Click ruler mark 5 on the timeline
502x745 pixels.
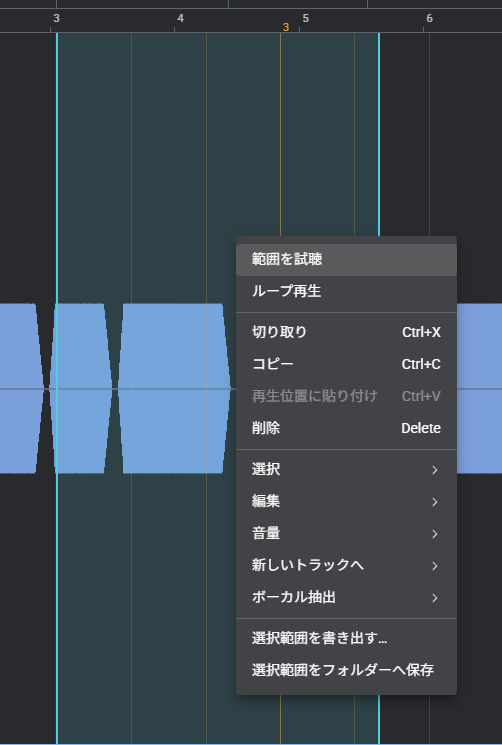pos(305,19)
